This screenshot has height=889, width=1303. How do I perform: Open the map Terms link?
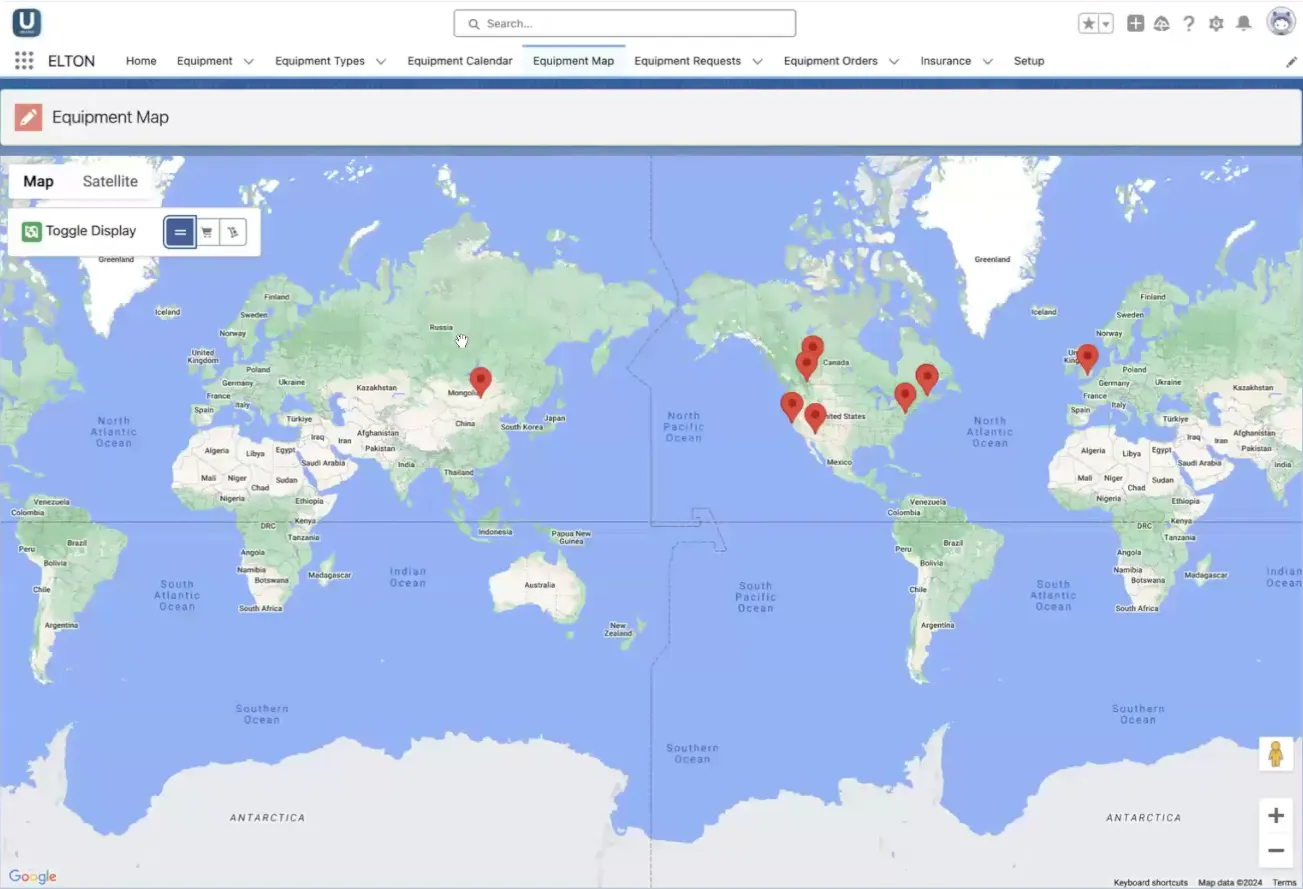tap(1284, 882)
